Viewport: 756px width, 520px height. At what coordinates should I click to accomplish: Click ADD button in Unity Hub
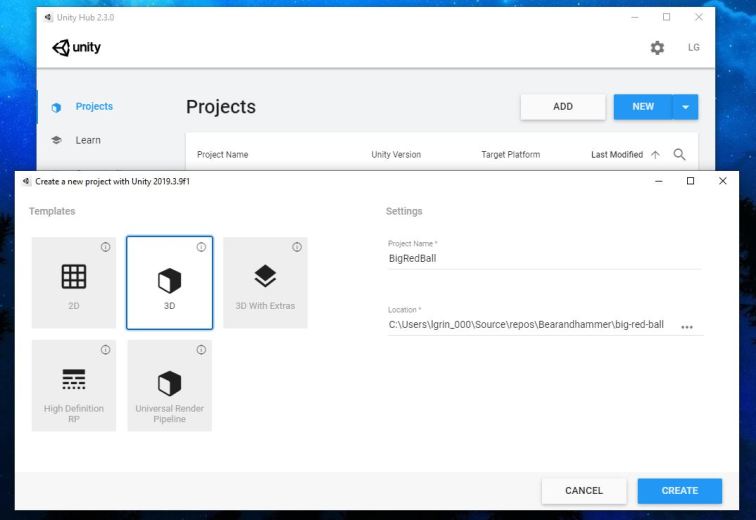coord(563,107)
